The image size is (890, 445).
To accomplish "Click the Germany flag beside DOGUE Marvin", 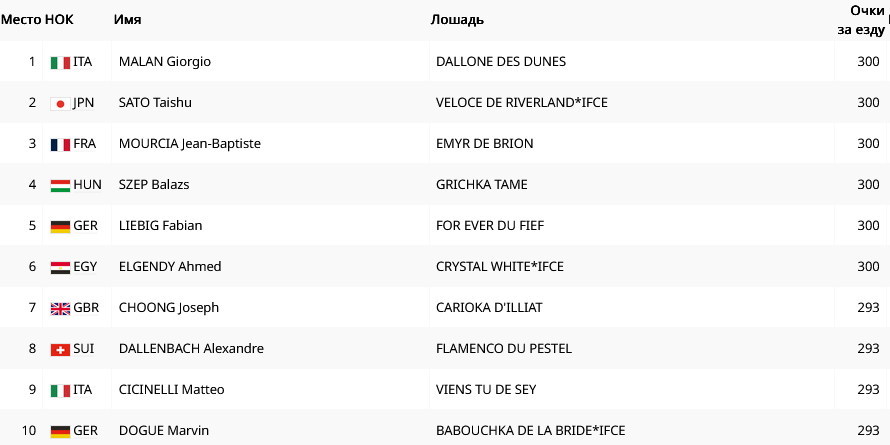I will coord(60,431).
